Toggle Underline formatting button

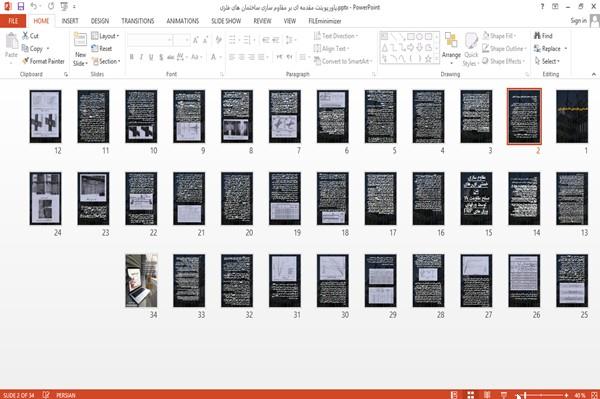coord(151,57)
